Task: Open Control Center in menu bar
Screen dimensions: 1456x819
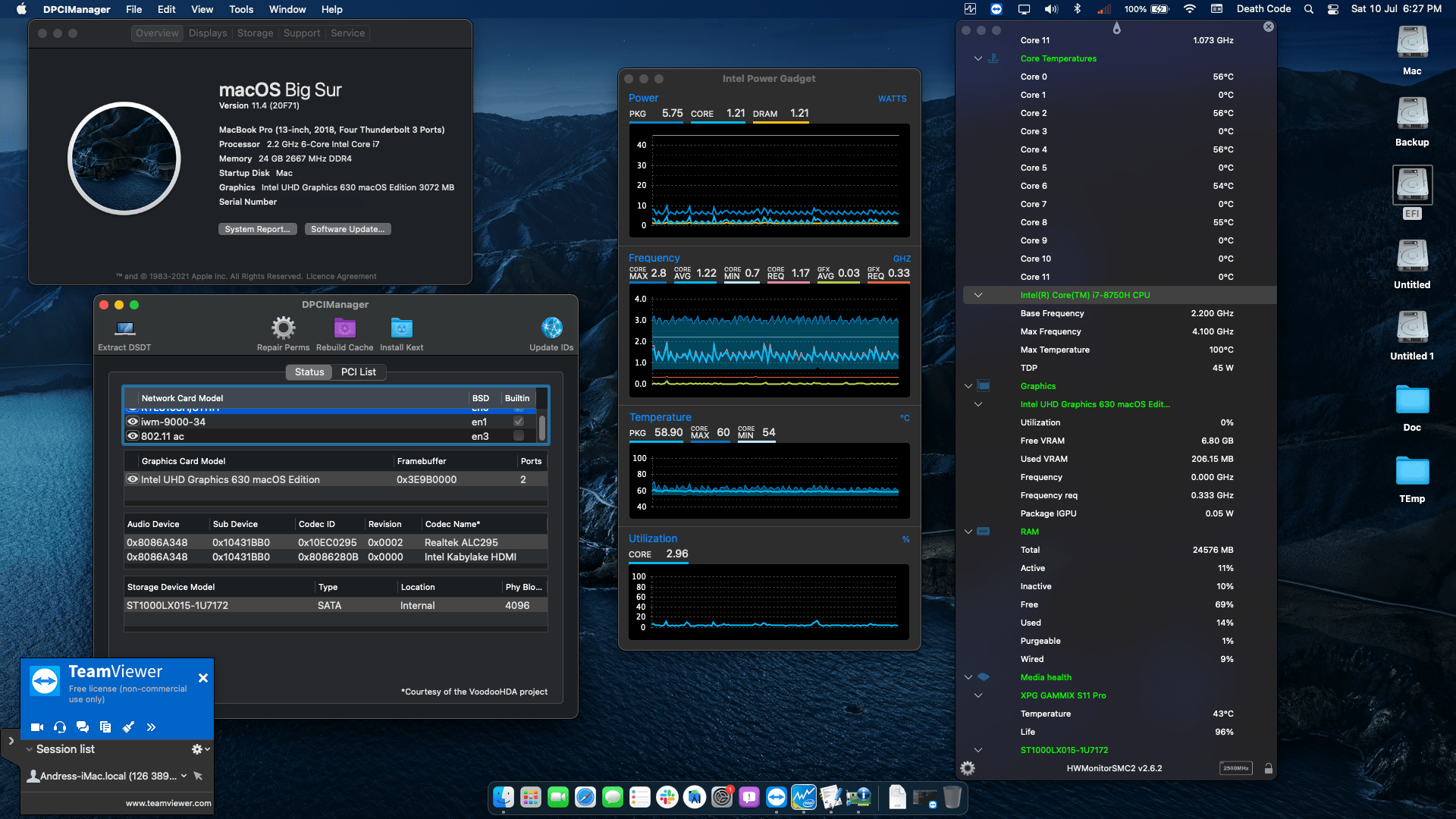Action: [x=1333, y=9]
